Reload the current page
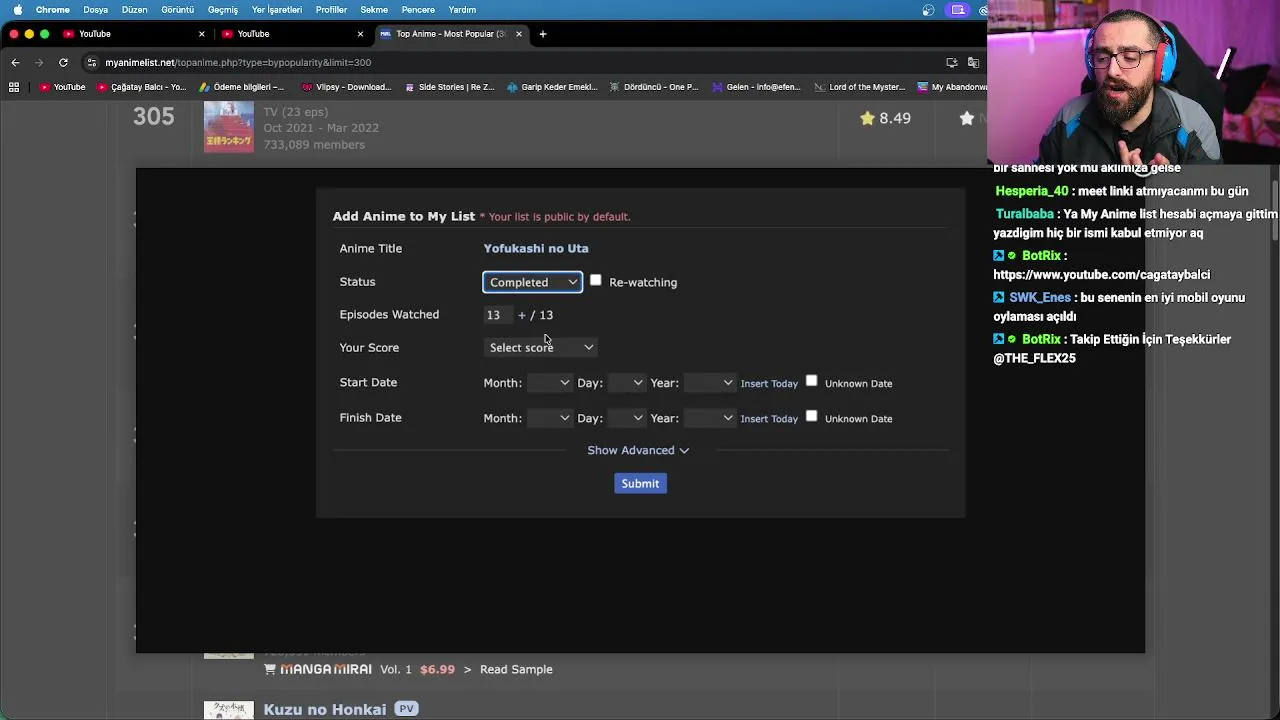Viewport: 1280px width, 720px height. 63,62
